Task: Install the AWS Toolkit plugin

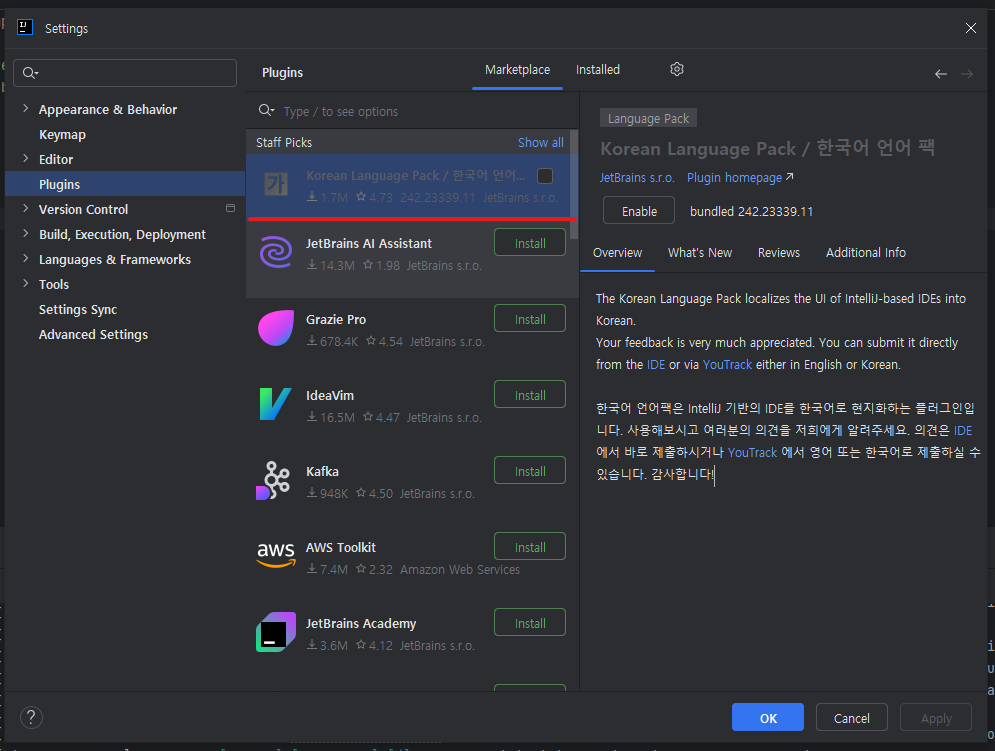Action: coord(530,547)
